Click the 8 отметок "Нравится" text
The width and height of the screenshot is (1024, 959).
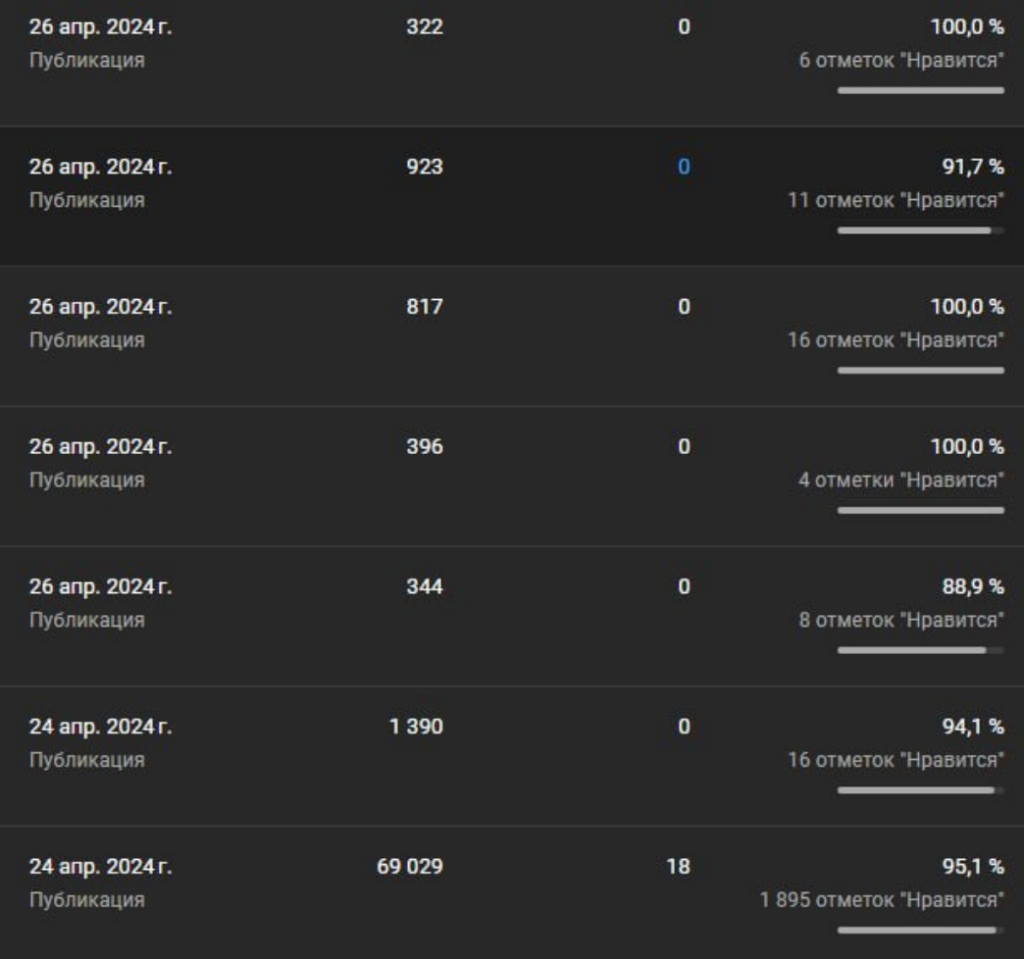(x=901, y=620)
